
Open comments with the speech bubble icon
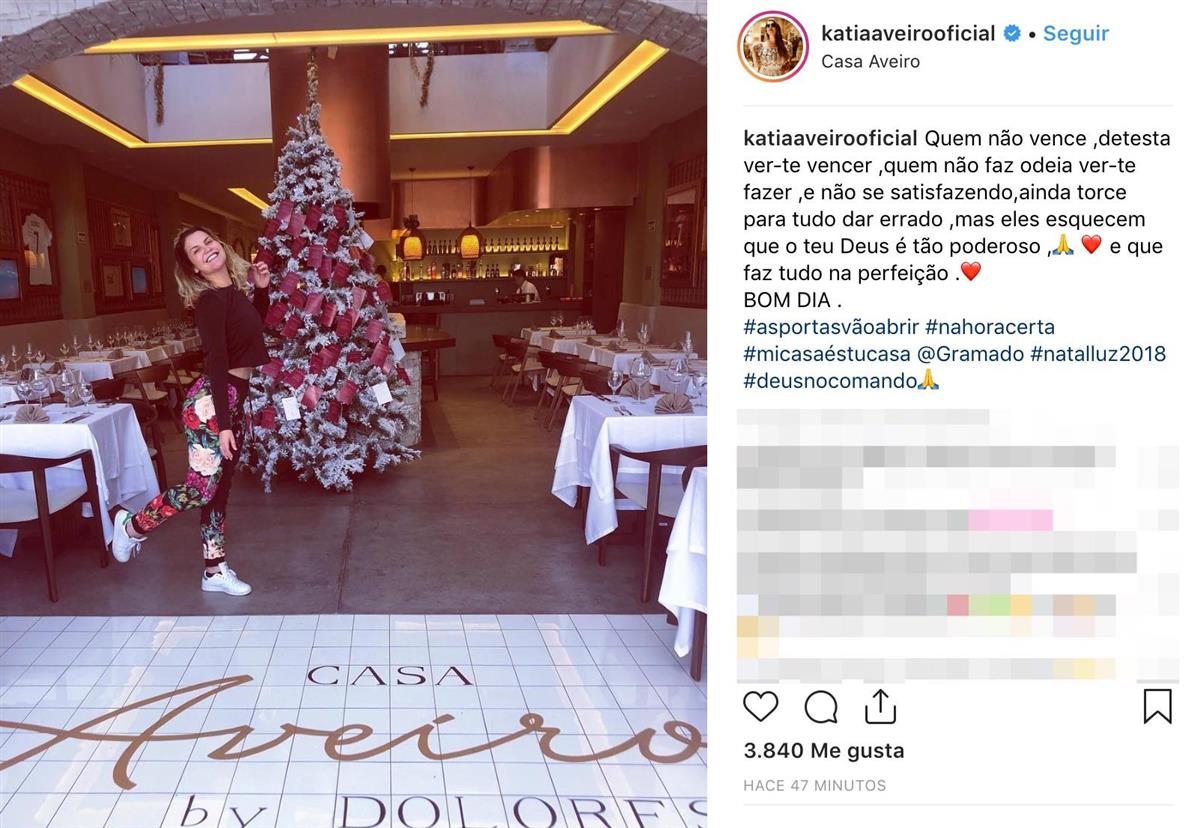[x=821, y=706]
